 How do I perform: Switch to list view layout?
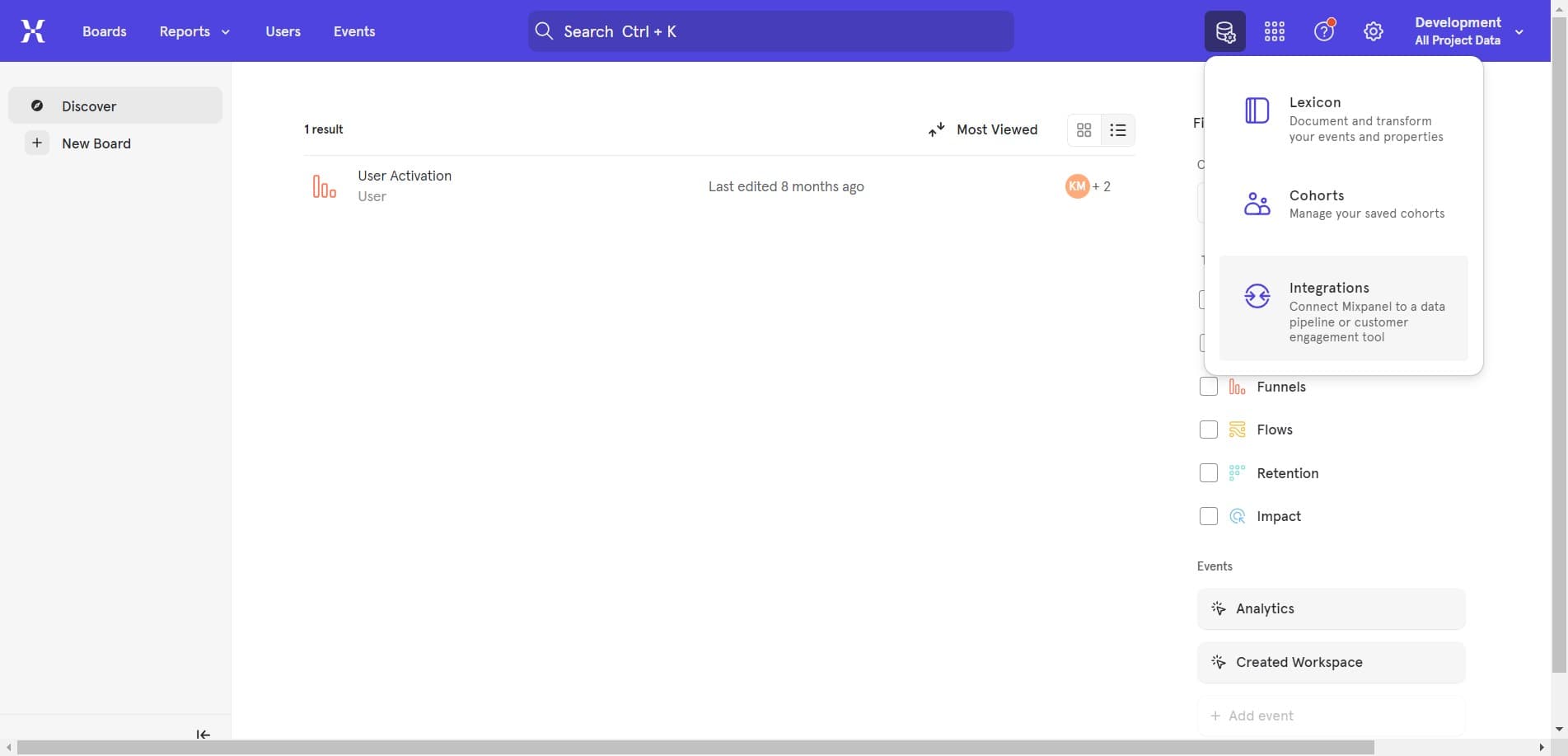coord(1117,129)
